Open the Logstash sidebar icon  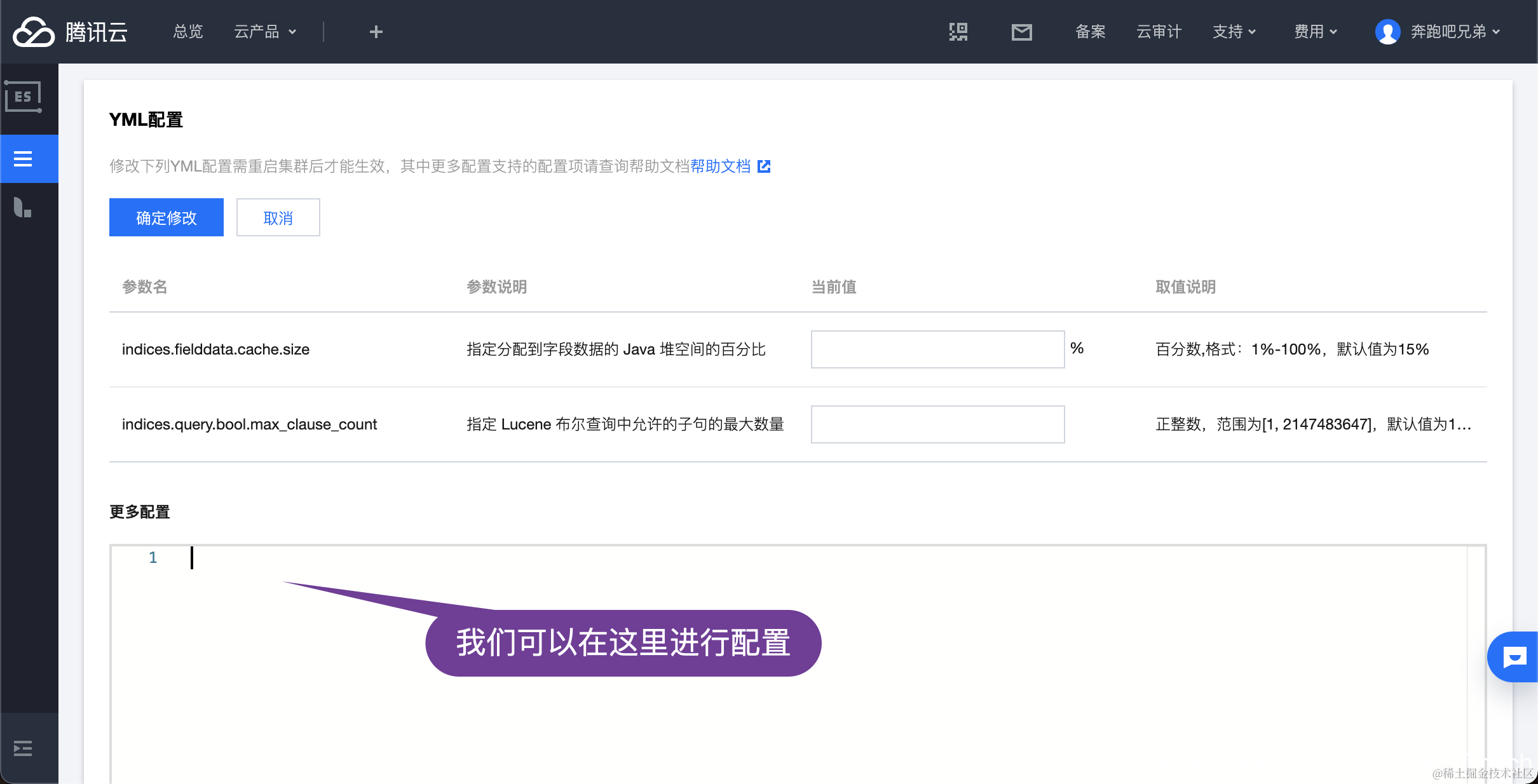23,207
